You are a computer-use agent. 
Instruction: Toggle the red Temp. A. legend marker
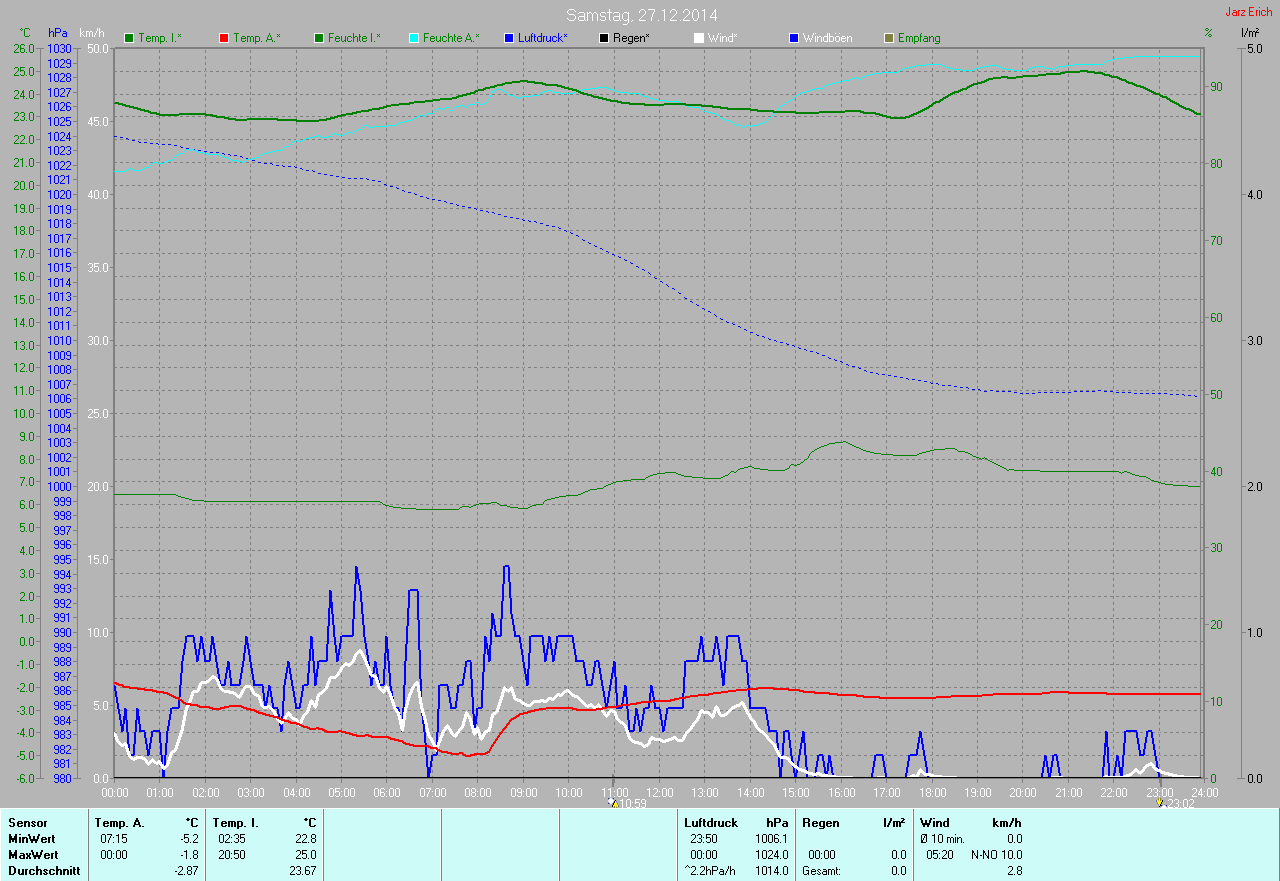click(x=224, y=38)
